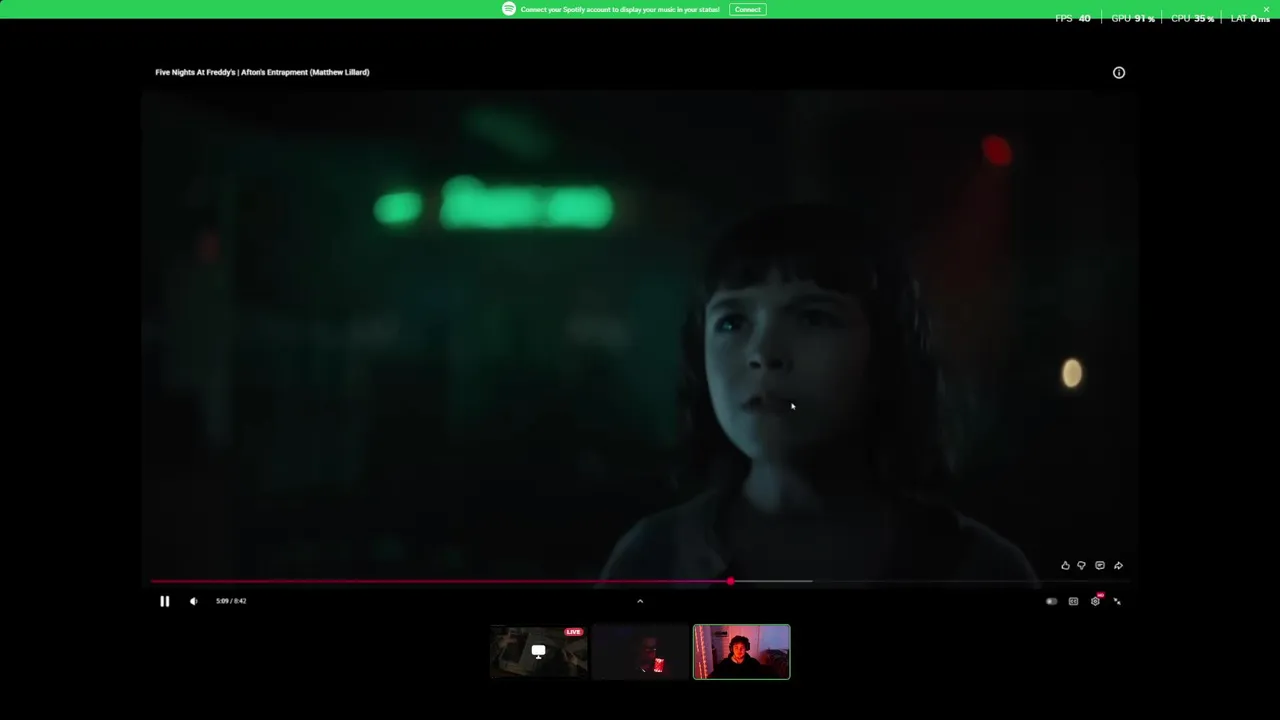This screenshot has height=720, width=1280.
Task: Click the red progress bar scrubber
Action: (730, 581)
